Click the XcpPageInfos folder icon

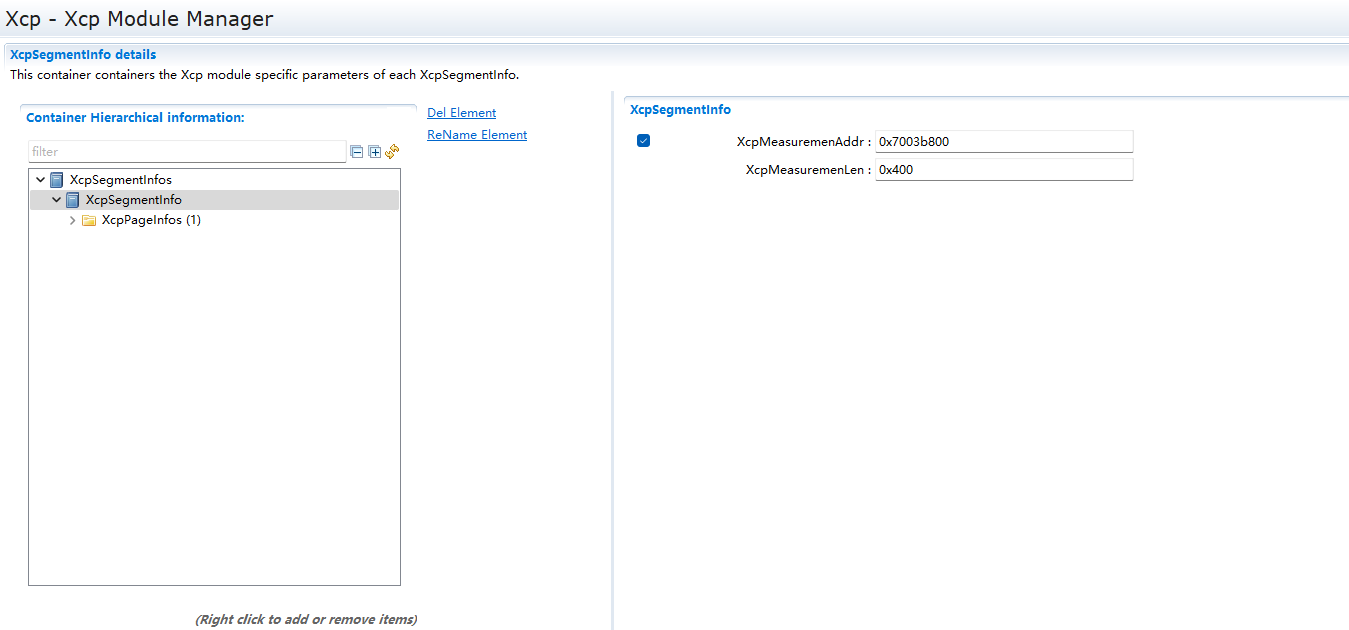pos(89,220)
